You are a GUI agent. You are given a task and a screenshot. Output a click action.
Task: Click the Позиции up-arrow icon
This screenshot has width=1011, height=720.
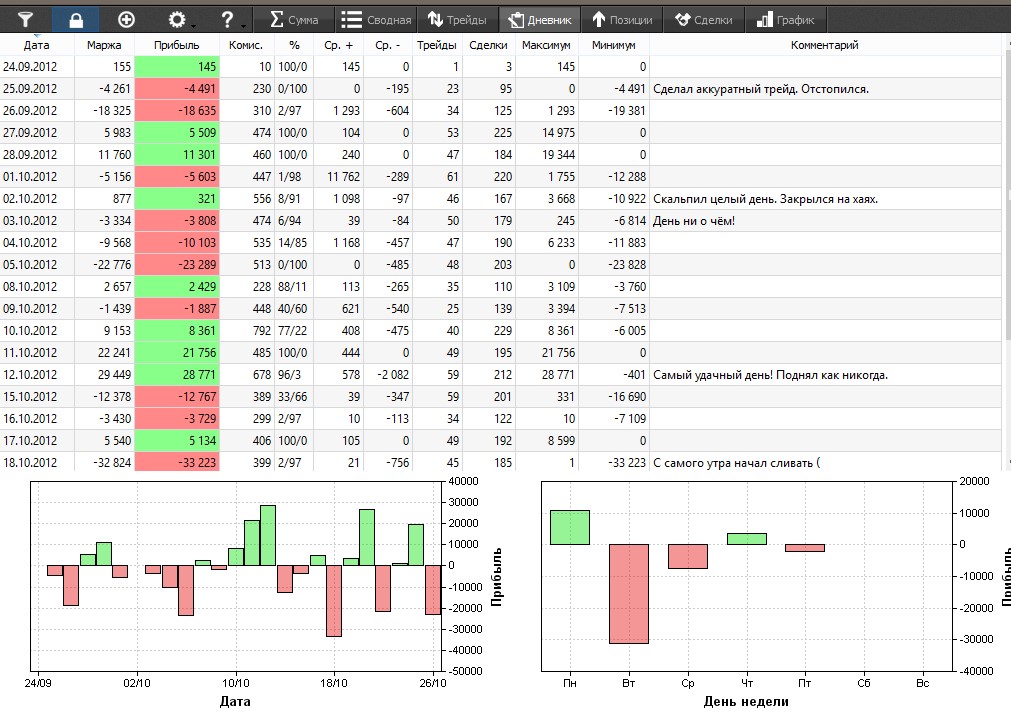pyautogui.click(x=599, y=19)
